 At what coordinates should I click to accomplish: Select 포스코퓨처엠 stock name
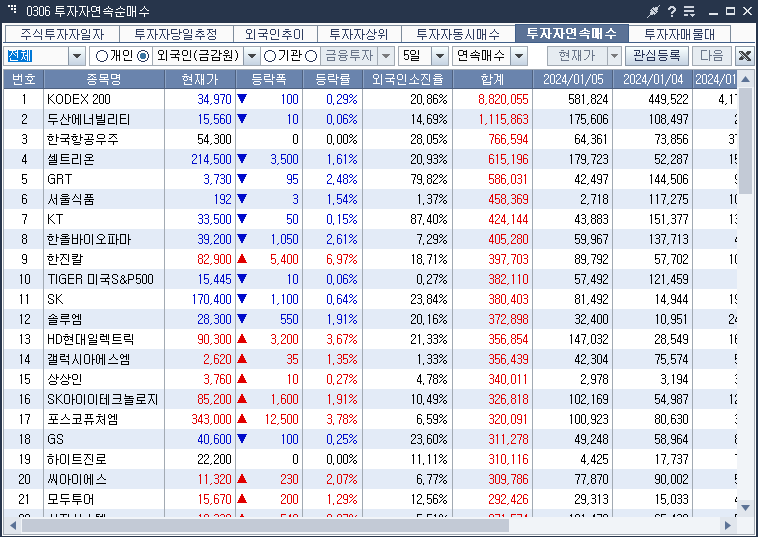pos(83,419)
